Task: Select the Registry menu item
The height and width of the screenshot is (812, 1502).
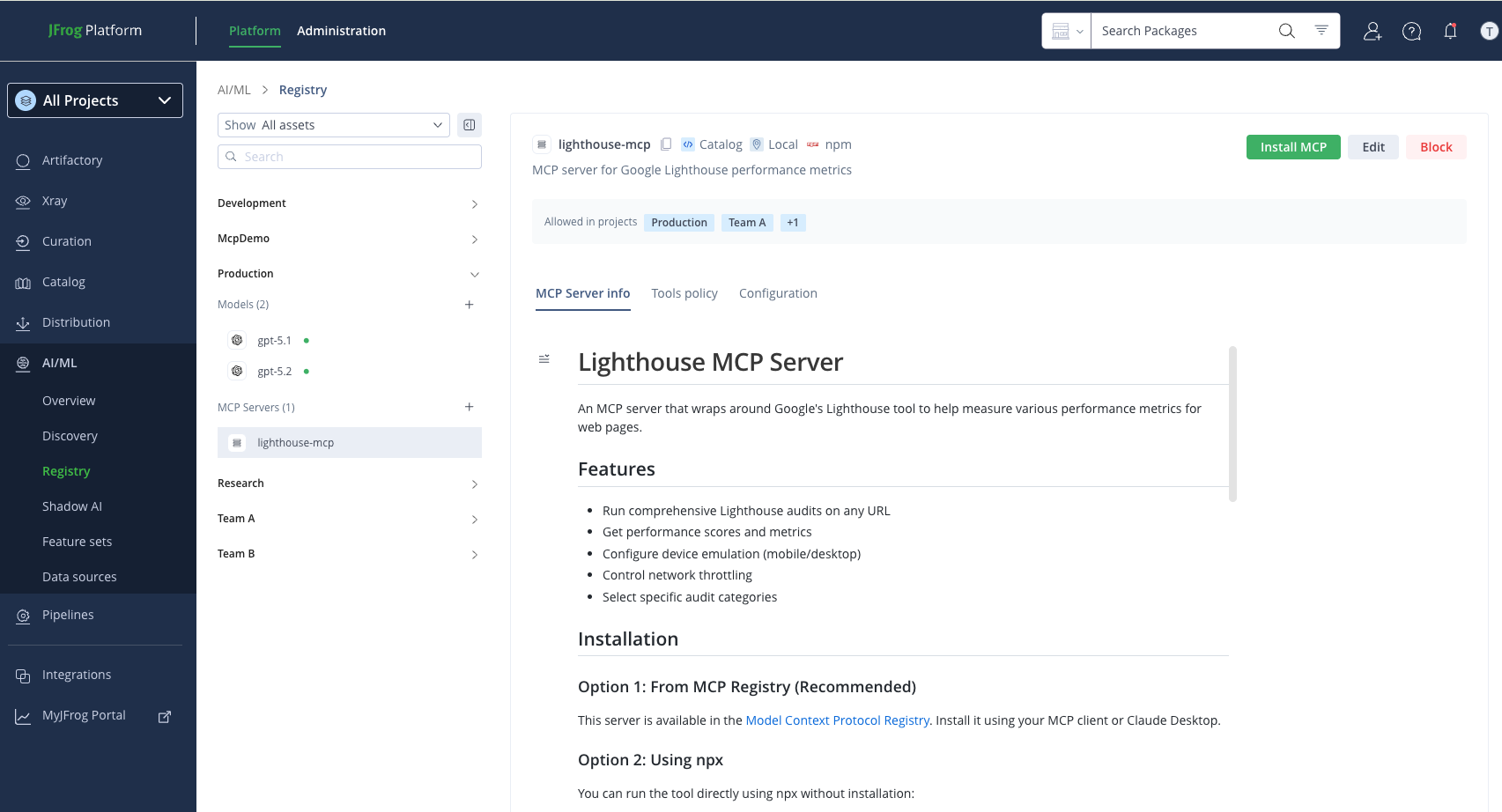Action: pos(66,471)
